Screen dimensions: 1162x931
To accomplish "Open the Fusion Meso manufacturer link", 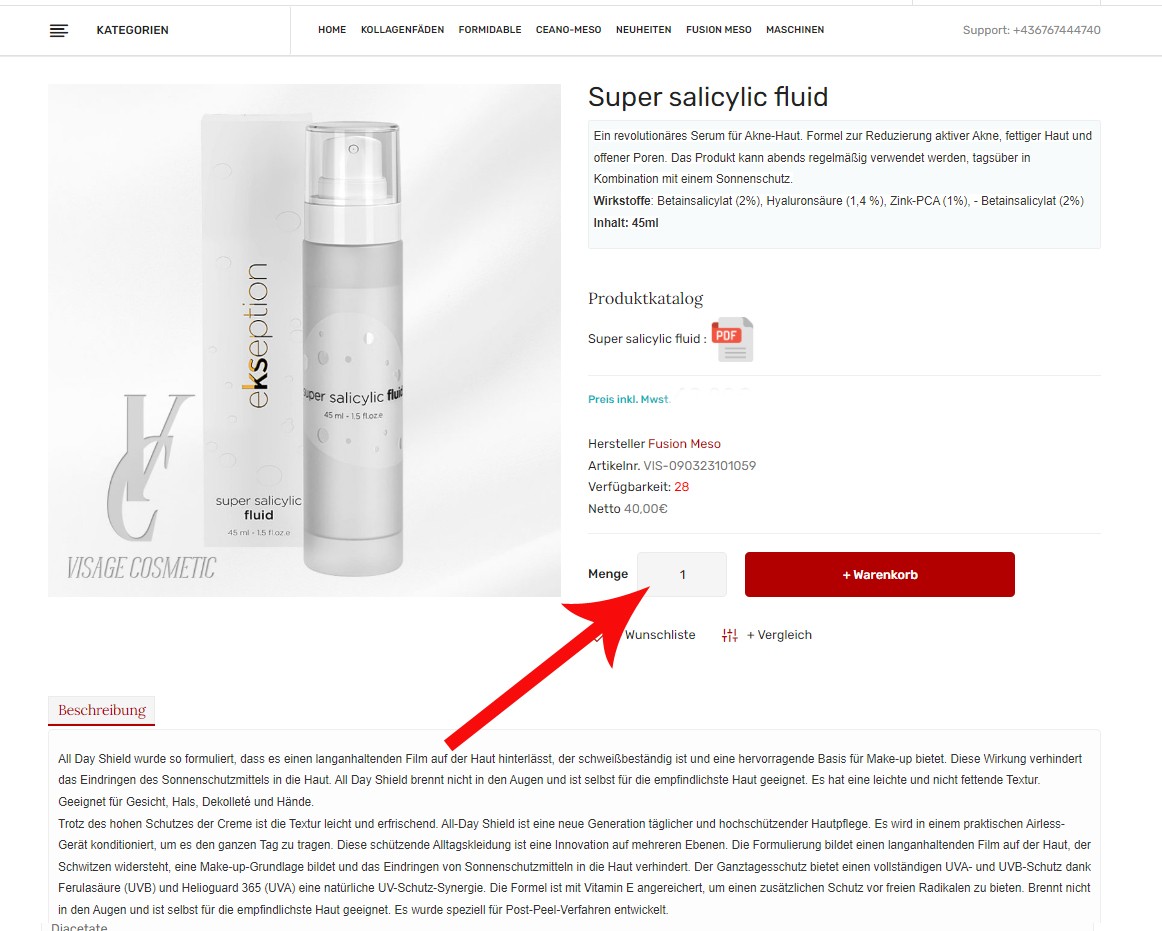I will pos(684,444).
